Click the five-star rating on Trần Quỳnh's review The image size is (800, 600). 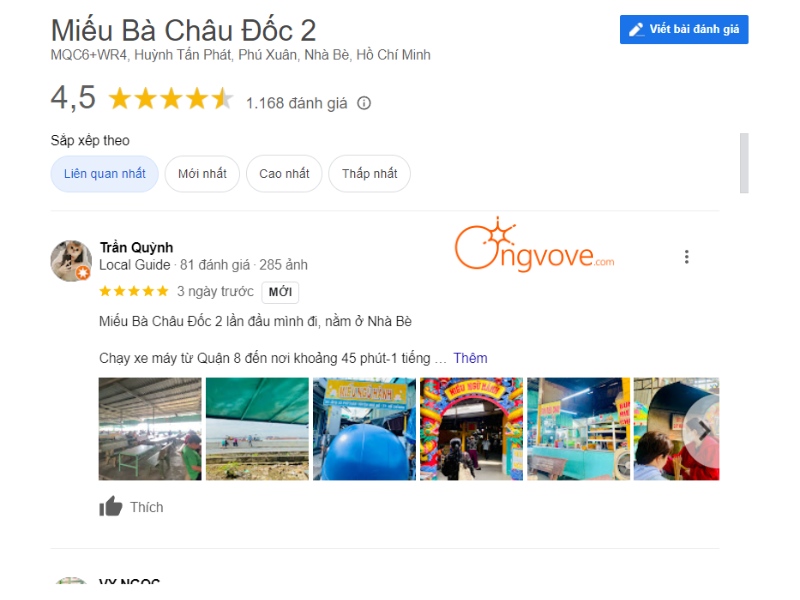[134, 291]
